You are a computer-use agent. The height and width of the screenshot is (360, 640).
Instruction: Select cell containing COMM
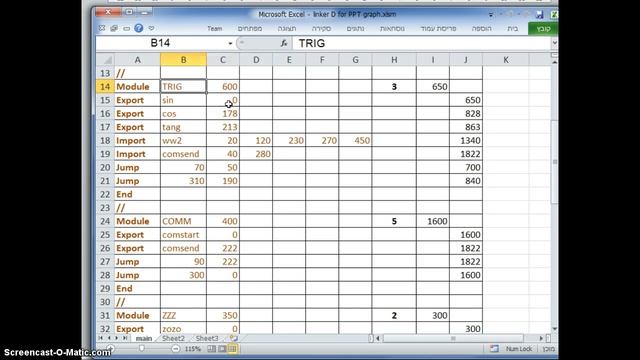[183, 221]
